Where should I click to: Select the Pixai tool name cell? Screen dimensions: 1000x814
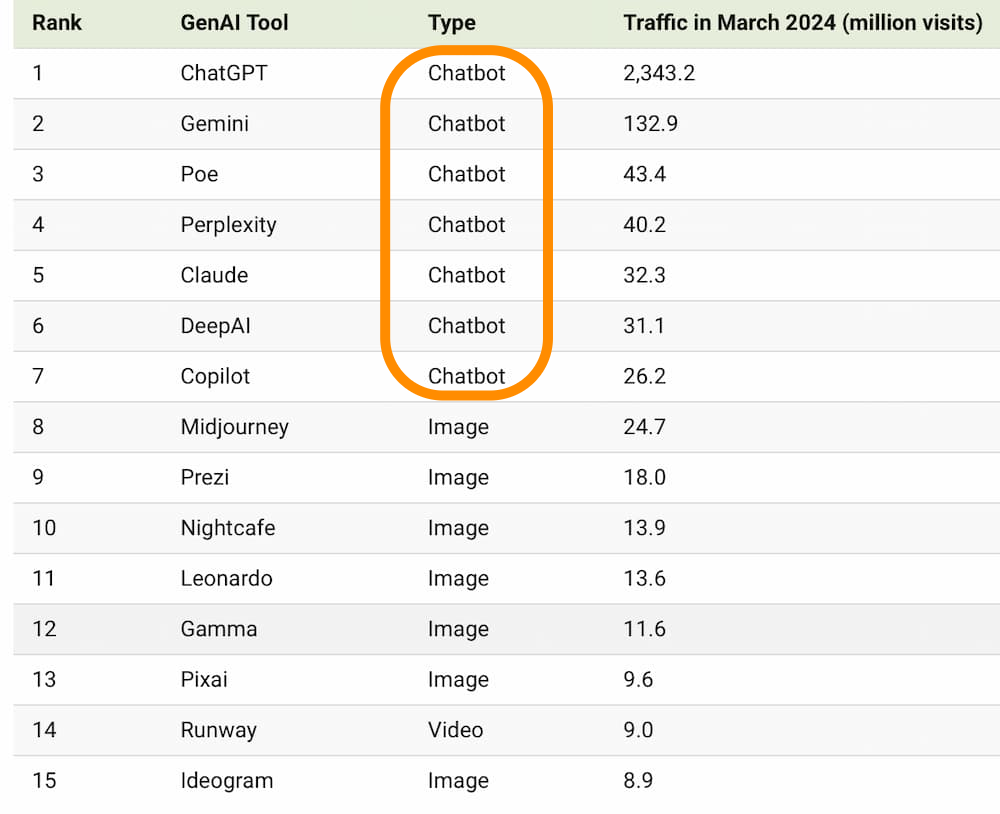pyautogui.click(x=204, y=679)
